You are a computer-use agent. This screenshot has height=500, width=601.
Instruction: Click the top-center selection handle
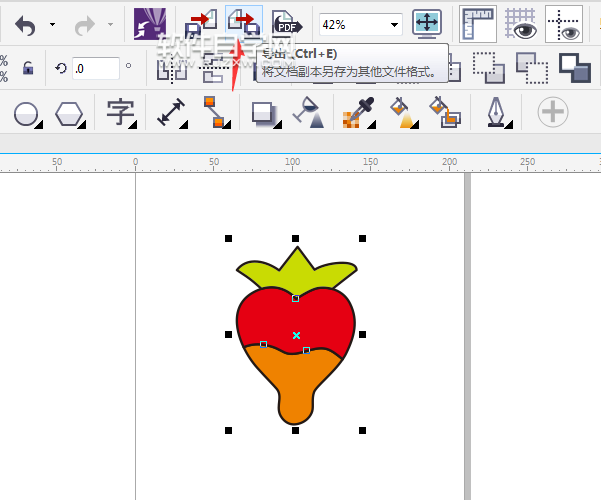coord(295,238)
